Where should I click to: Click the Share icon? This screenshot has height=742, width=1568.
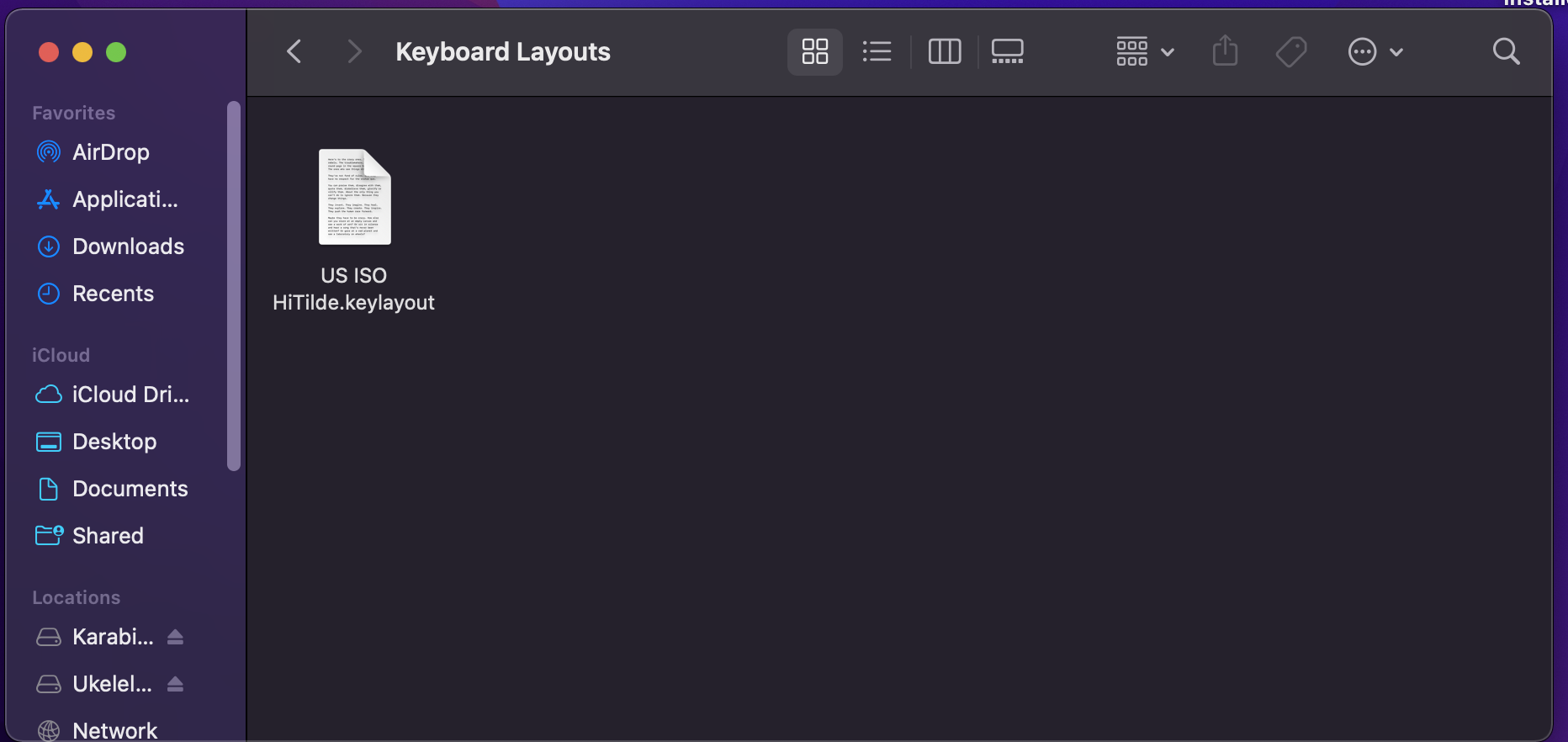coord(1225,52)
